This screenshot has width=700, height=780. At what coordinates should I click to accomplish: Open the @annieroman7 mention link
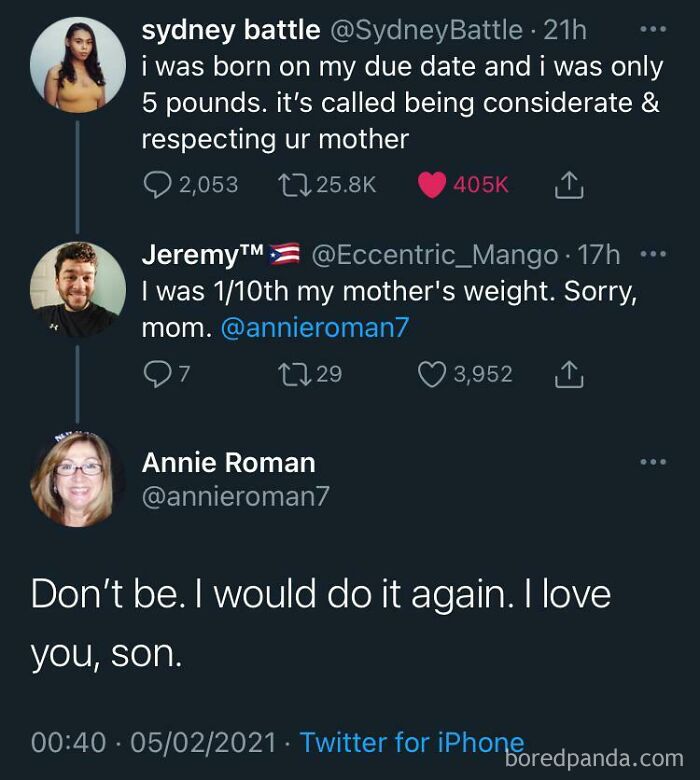coord(314,328)
